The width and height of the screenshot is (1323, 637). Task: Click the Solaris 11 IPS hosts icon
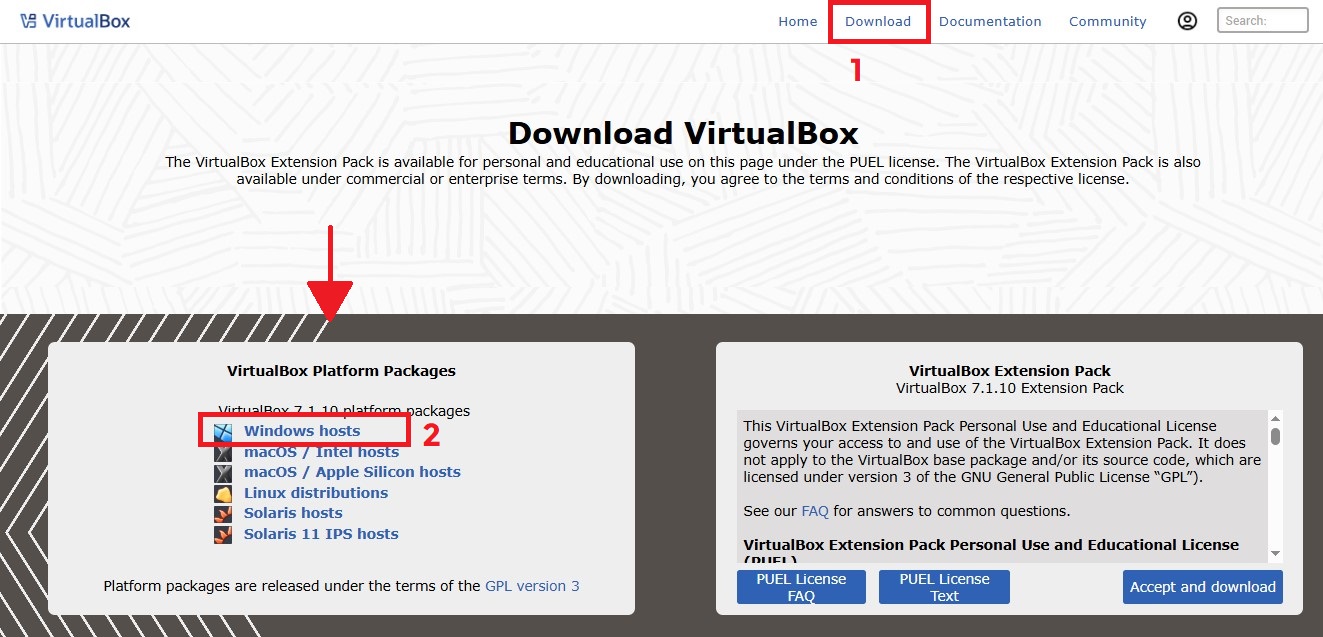click(223, 534)
